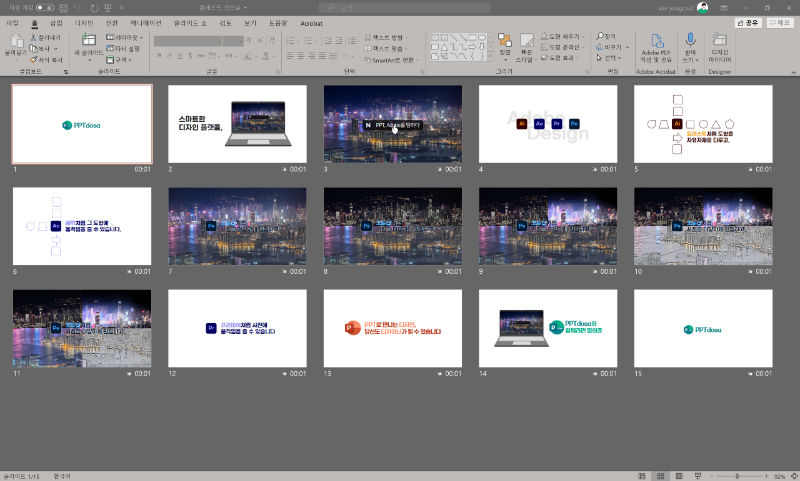Click the Paste clipboard icon
800x481 pixels.
[15, 43]
